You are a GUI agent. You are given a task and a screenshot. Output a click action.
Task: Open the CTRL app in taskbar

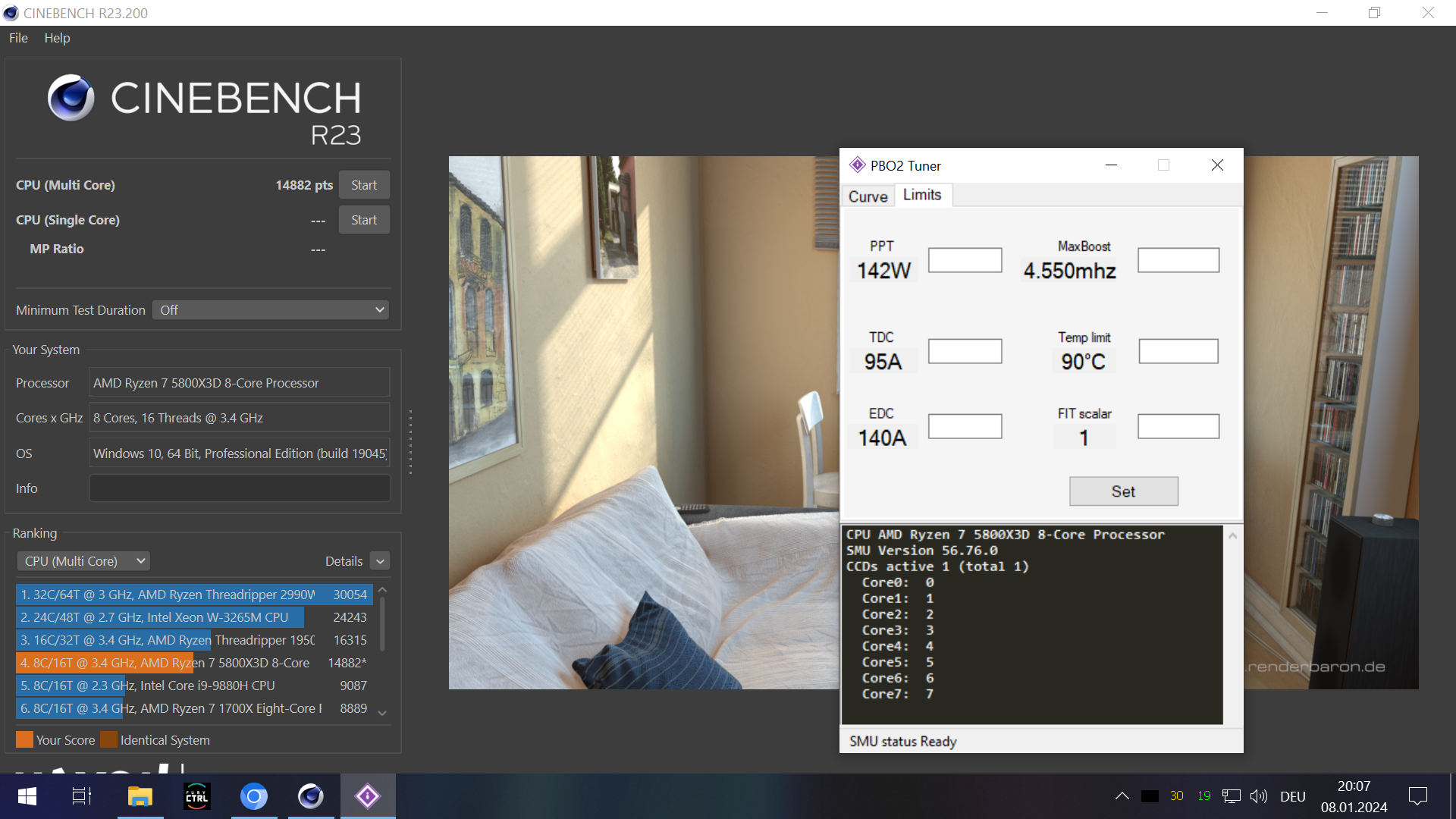[x=197, y=796]
